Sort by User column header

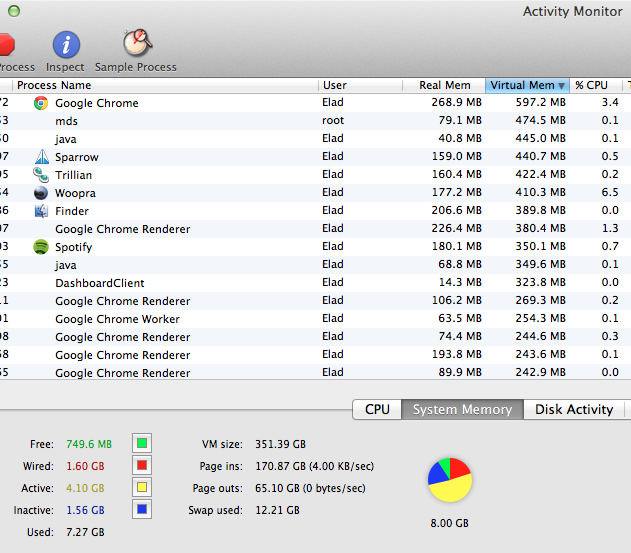click(361, 85)
